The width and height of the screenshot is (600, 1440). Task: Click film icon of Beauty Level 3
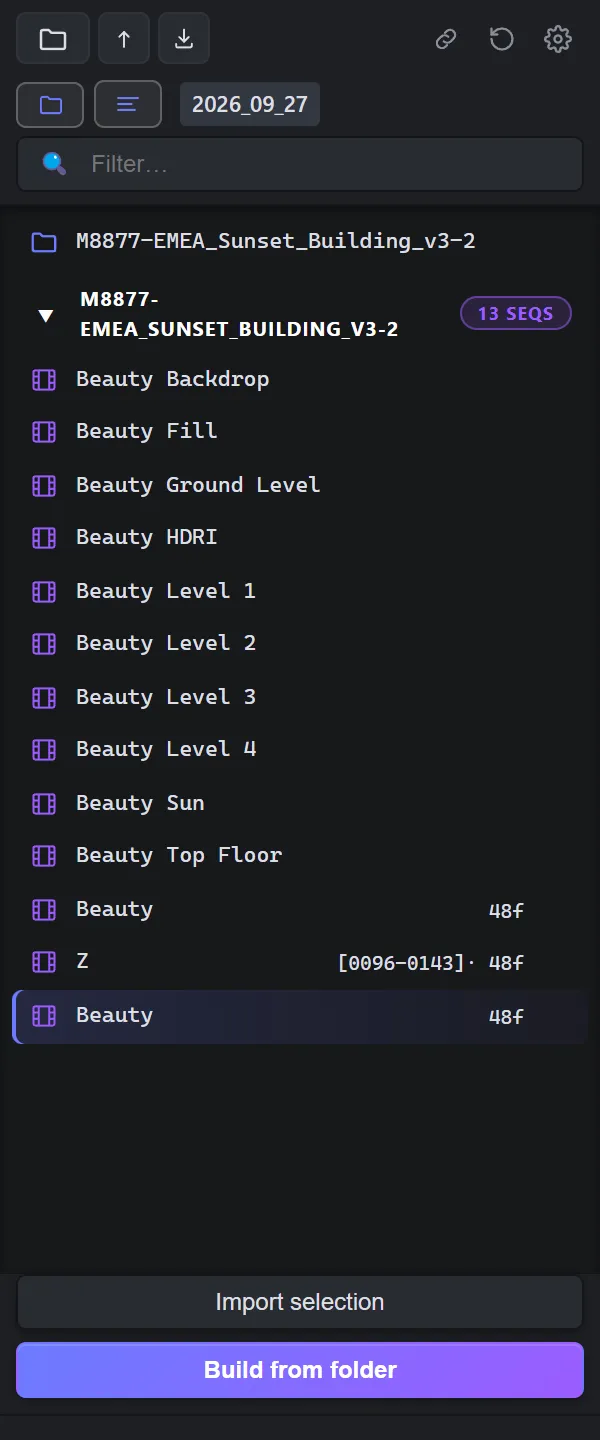tap(44, 697)
